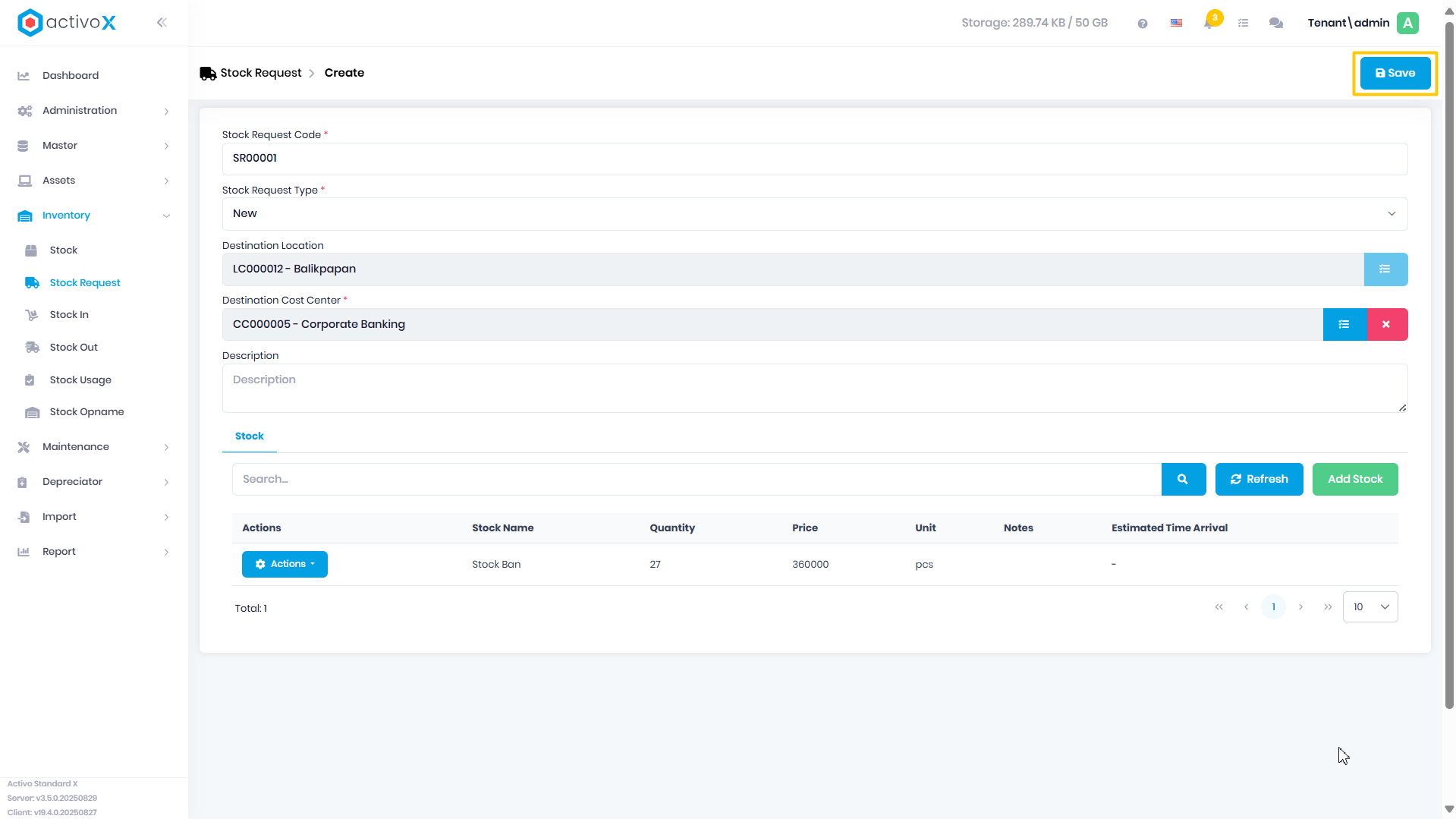Go to first page of stock table

[x=1219, y=607]
